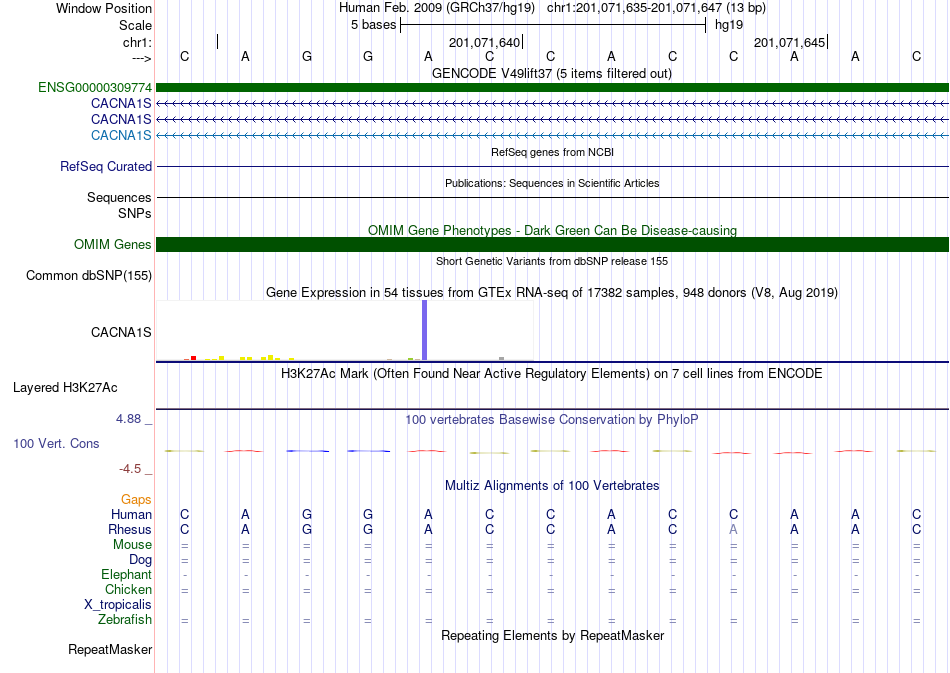Click Multiz Alignments of 100 Vertebrates title
This screenshot has width=950, height=673.
coord(552,485)
